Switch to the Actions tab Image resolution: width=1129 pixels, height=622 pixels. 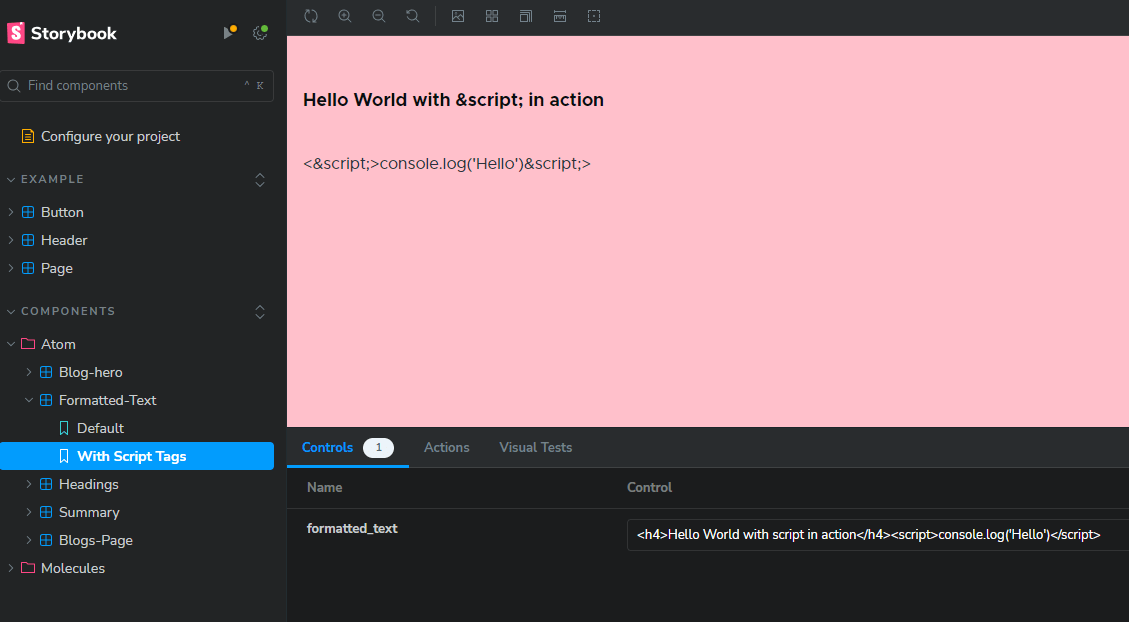[446, 448]
